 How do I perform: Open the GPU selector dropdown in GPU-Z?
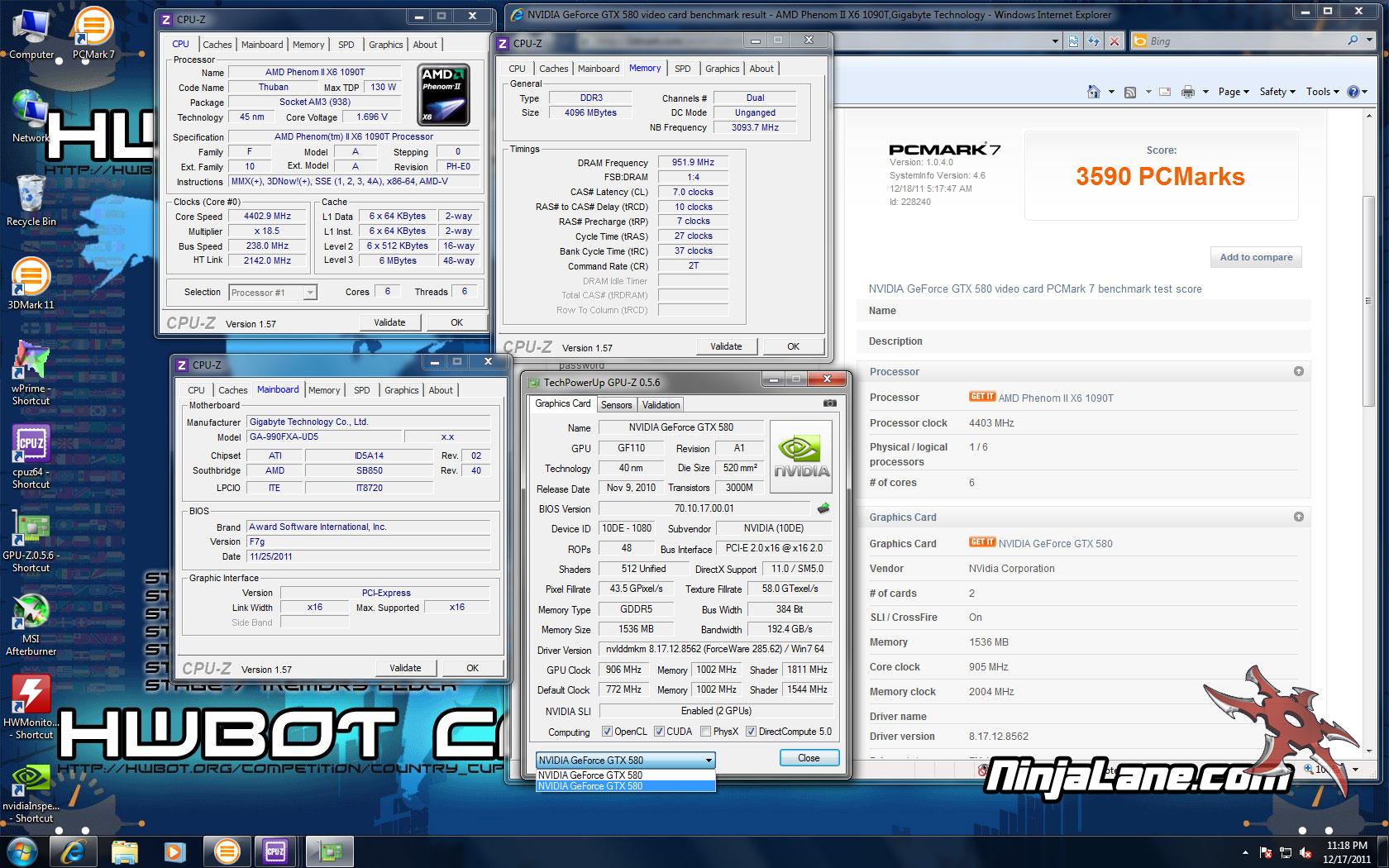(x=625, y=760)
